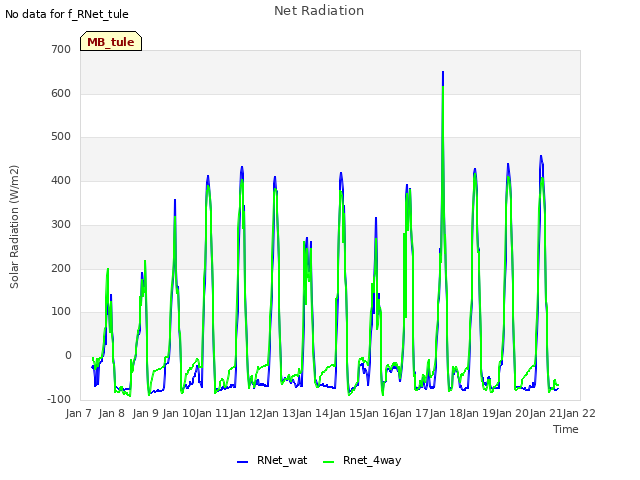Viewport: 640px width, 480px height.
Task: Click the 'No data for f_RNet_tule' message
Action: (x=67, y=14)
